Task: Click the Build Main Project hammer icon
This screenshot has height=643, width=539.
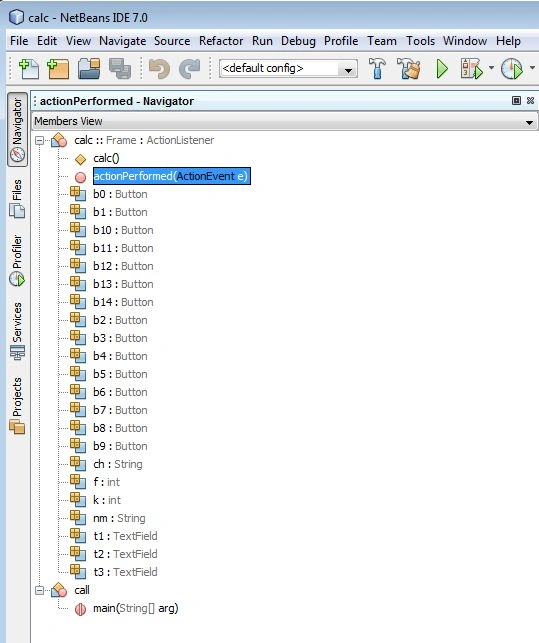Action: [x=377, y=68]
